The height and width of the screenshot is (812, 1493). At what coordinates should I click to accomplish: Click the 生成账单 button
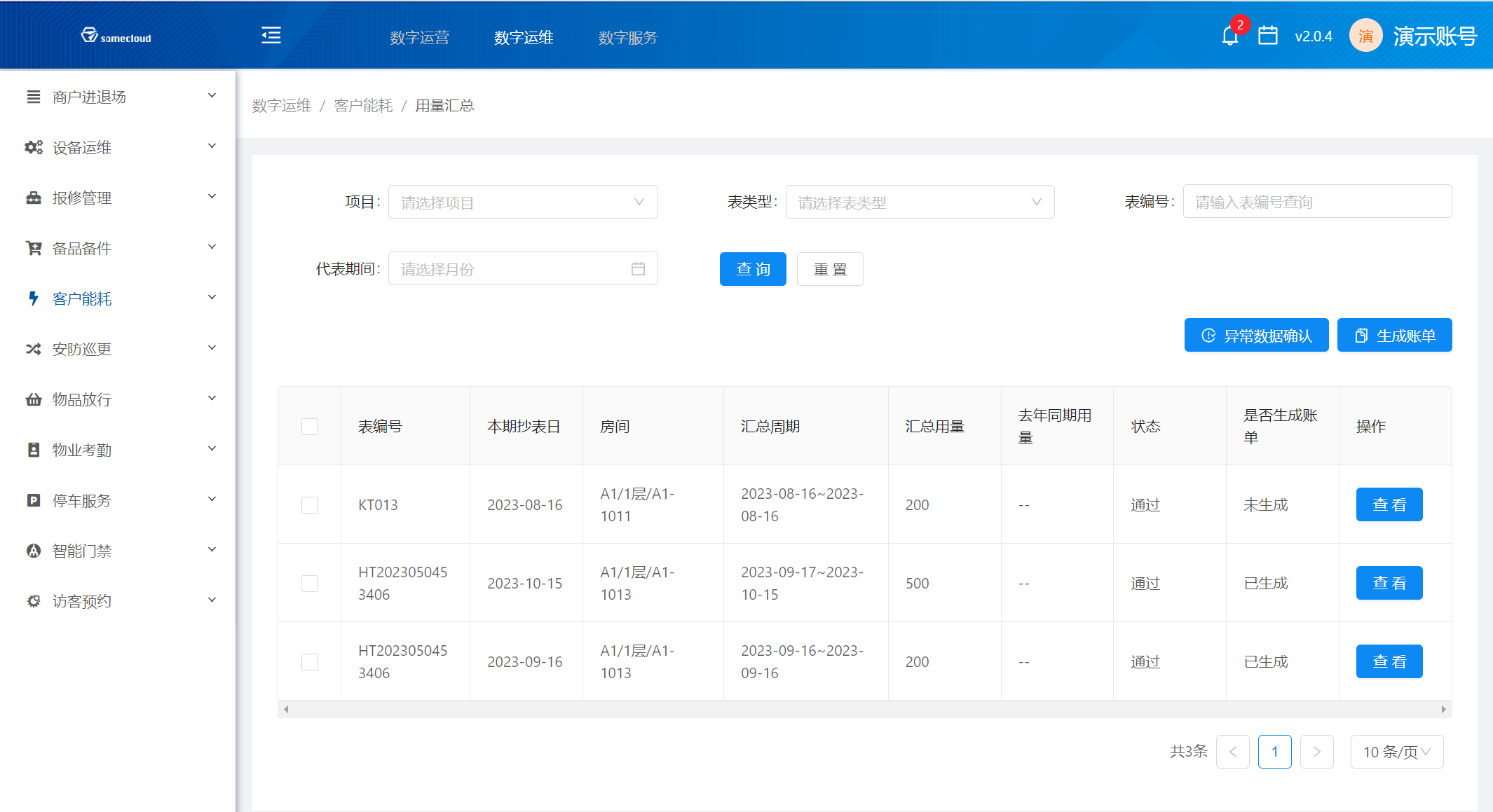pyautogui.click(x=1395, y=336)
